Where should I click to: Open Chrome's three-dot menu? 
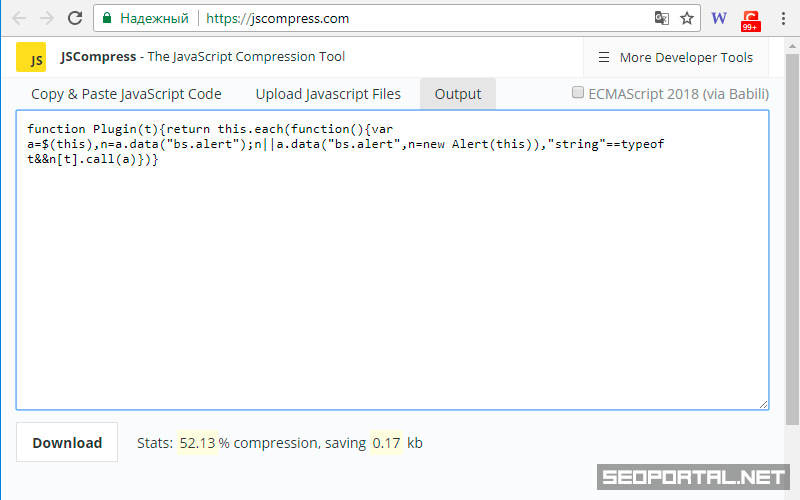[x=783, y=18]
